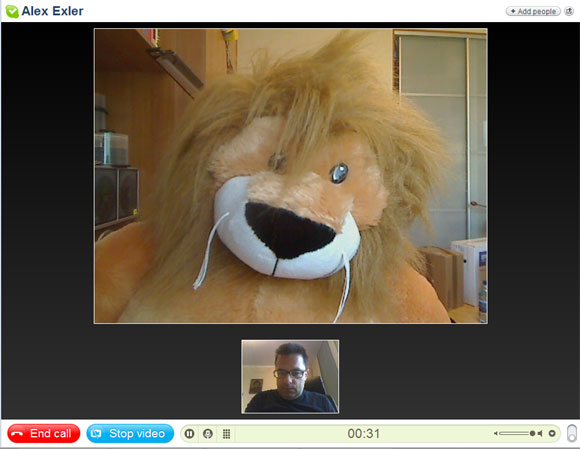Click the loud speaker icon right of slider
Screen dimensions: 580x449
point(540,433)
